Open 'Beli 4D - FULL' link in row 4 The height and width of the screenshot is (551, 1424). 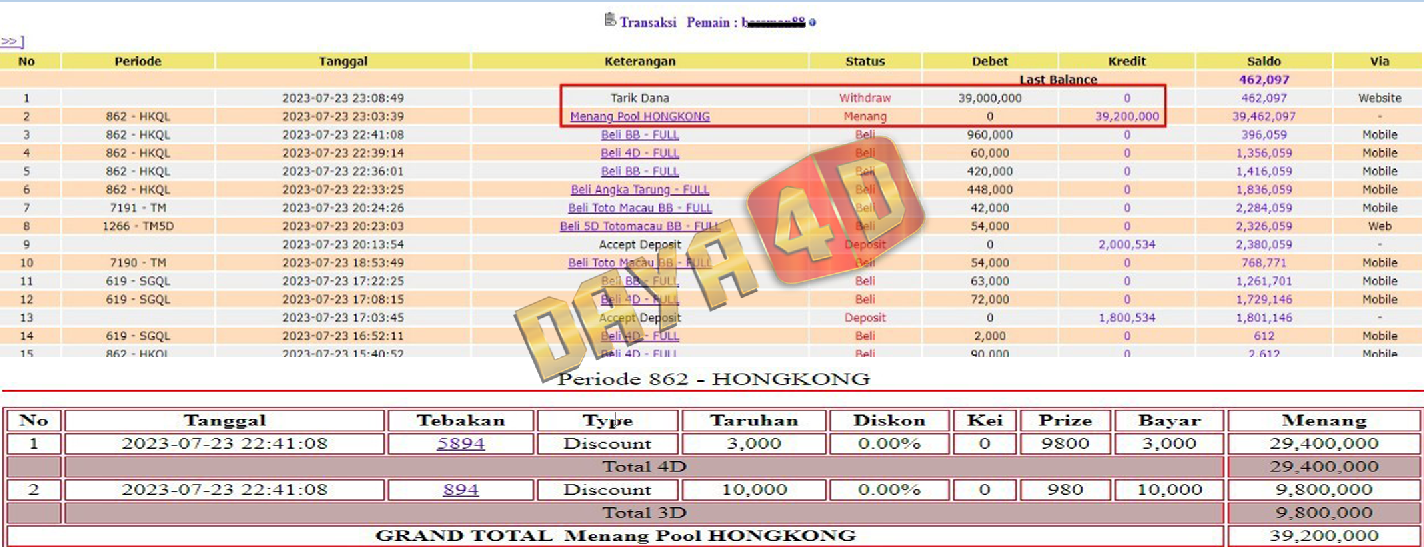(x=640, y=153)
